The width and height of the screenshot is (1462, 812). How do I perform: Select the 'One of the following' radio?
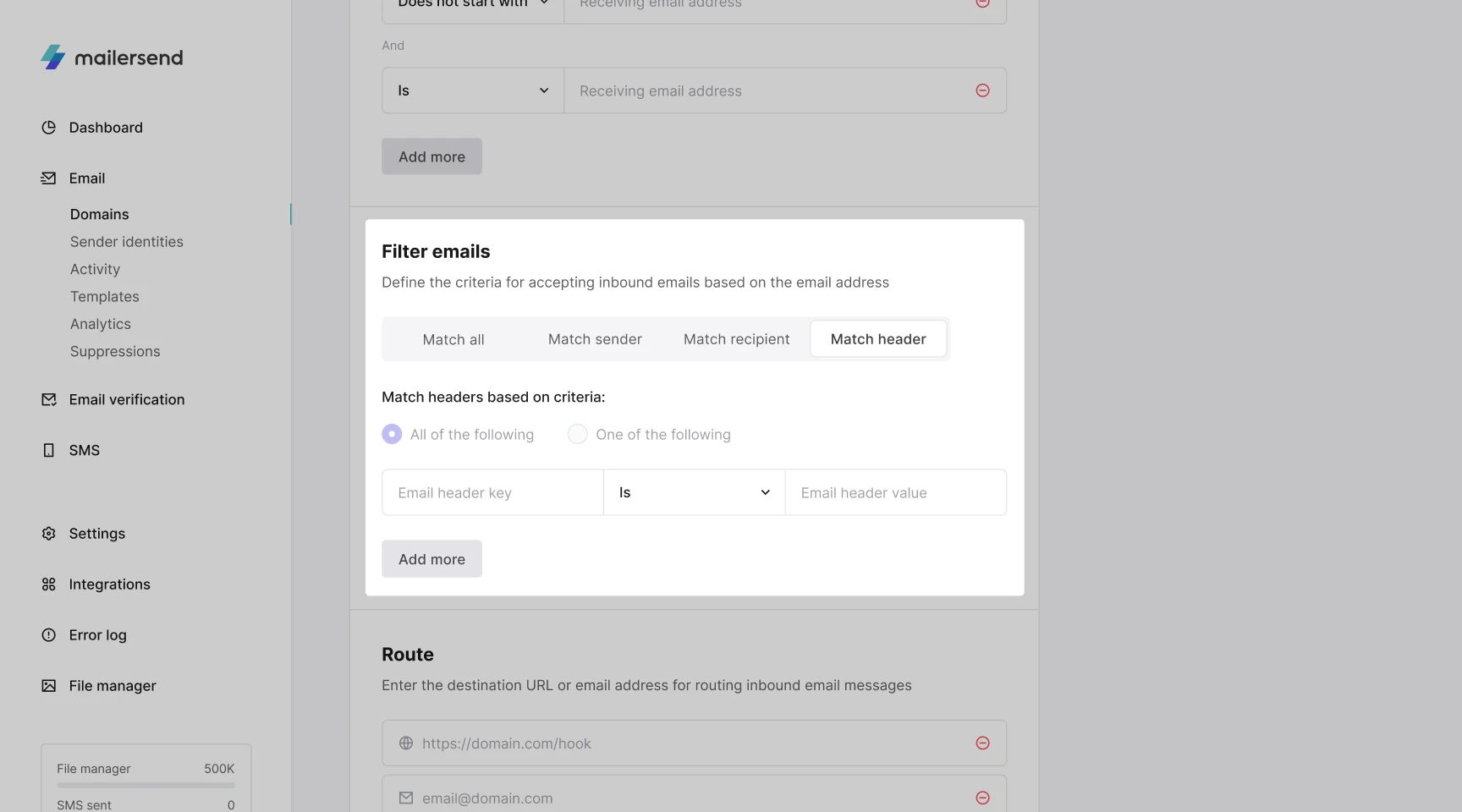(x=577, y=435)
